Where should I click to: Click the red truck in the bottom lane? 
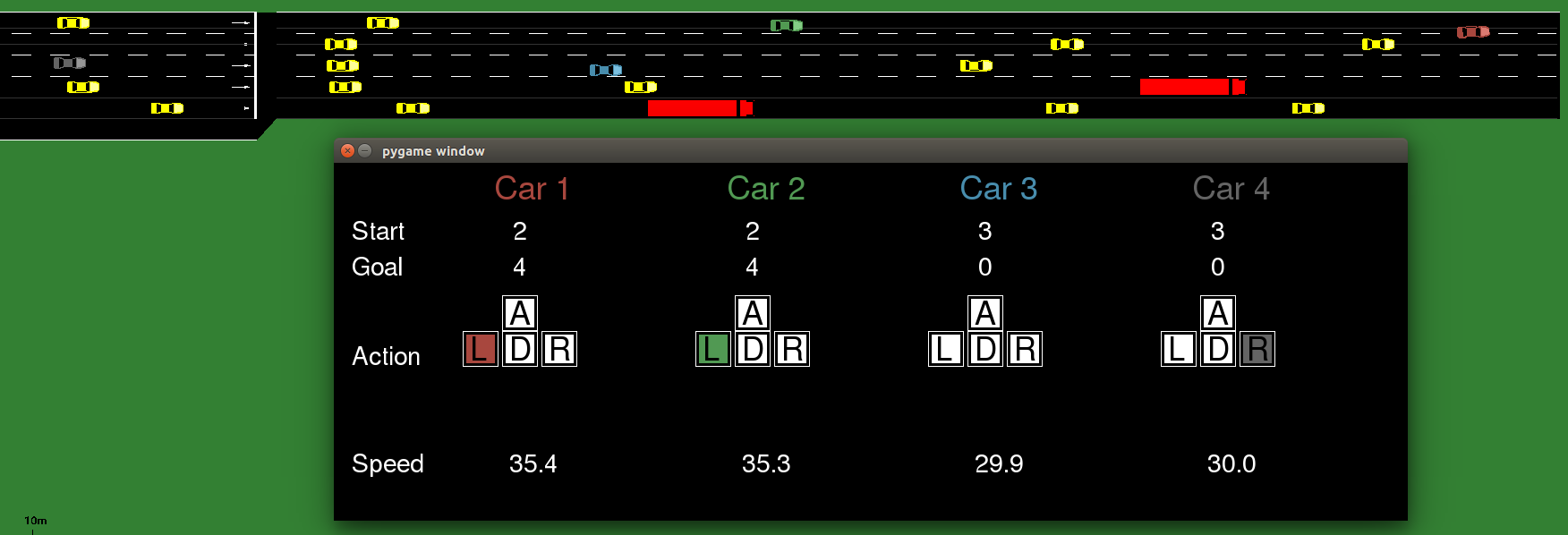tap(701, 108)
